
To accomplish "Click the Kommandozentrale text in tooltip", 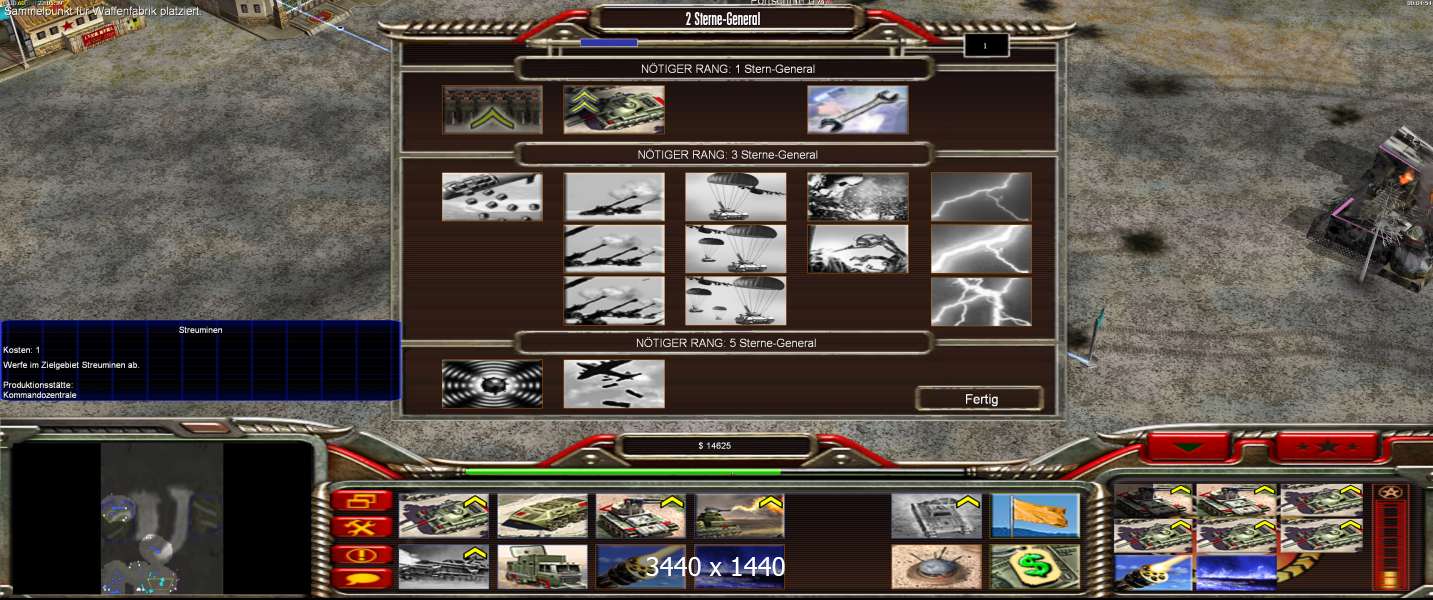I will 40,395.
